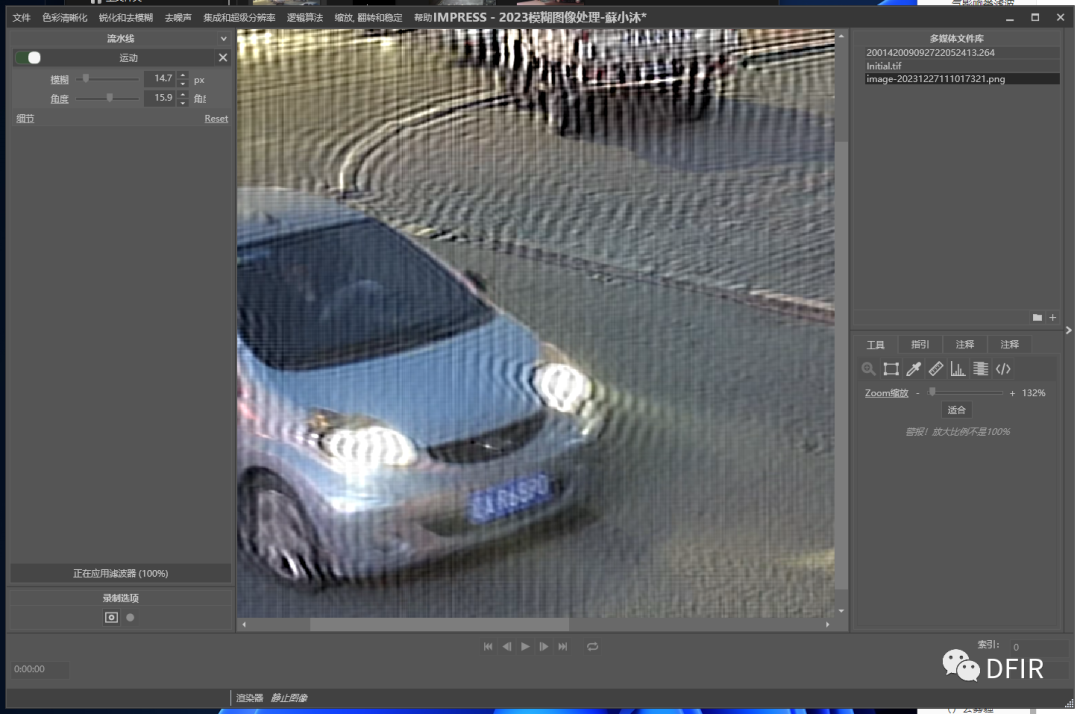1080x714 pixels.
Task: Start recording with the round record button
Action: pyautogui.click(x=130, y=618)
